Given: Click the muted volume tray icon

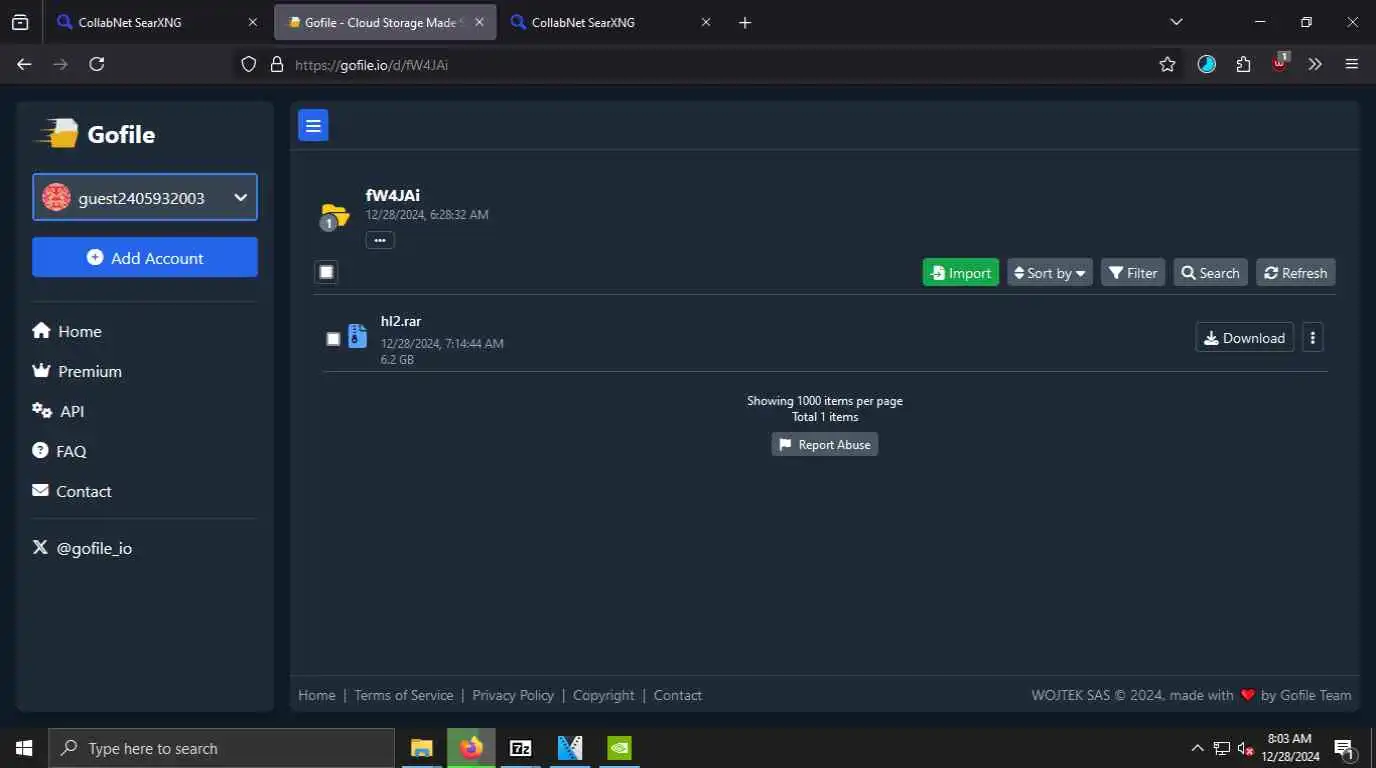Looking at the screenshot, I should 1246,748.
